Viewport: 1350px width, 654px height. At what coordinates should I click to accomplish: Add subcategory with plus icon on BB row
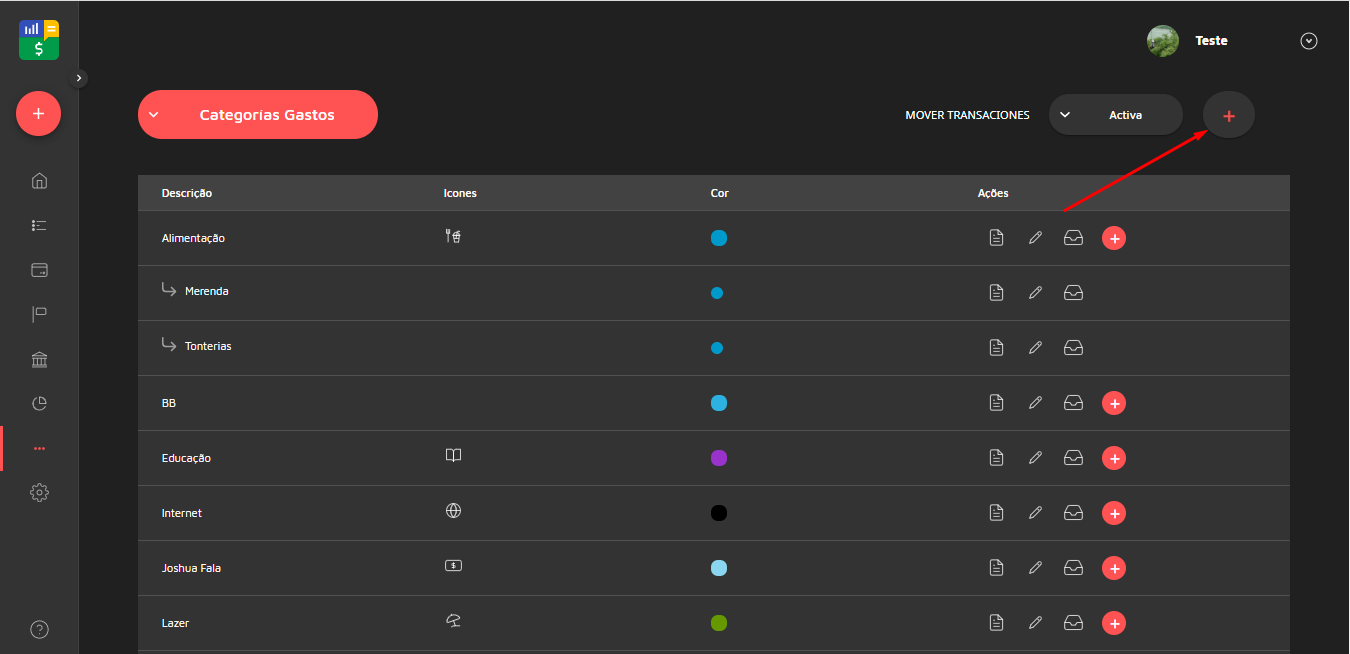1114,403
